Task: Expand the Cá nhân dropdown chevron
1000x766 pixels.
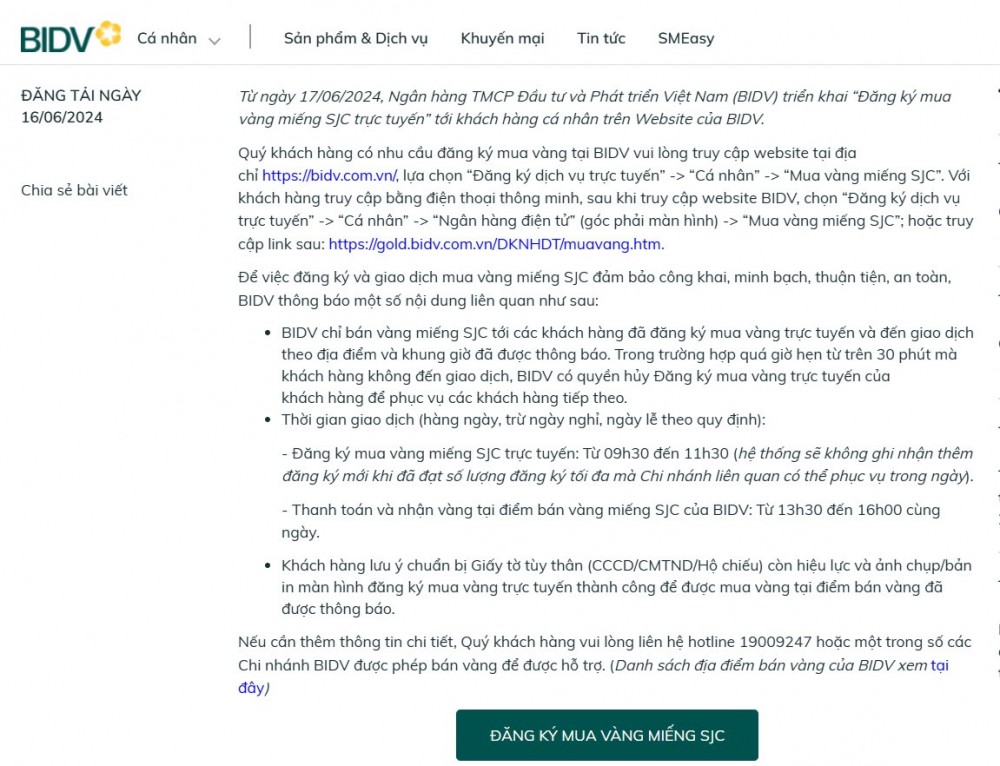Action: pyautogui.click(x=215, y=41)
